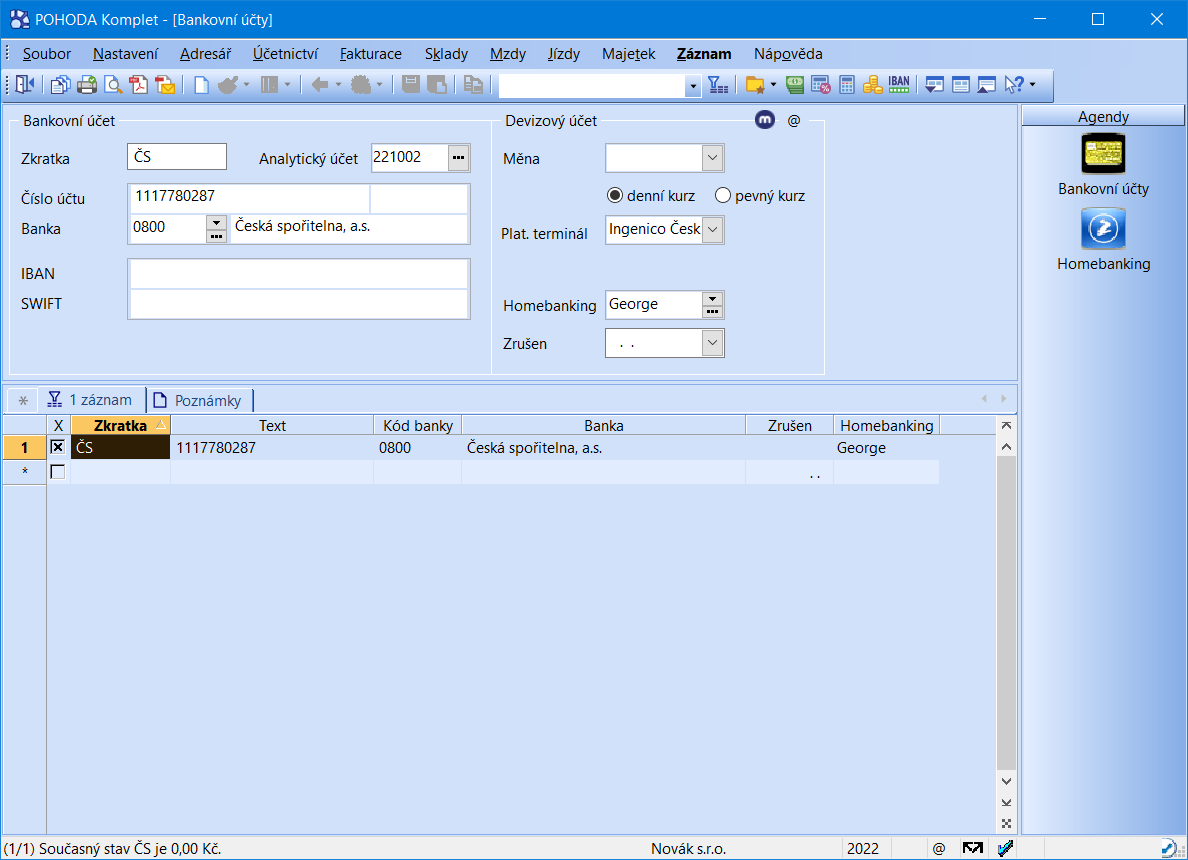Click the IBAN toolbar icon
Viewport: 1188px width, 860px height.
[x=898, y=85]
